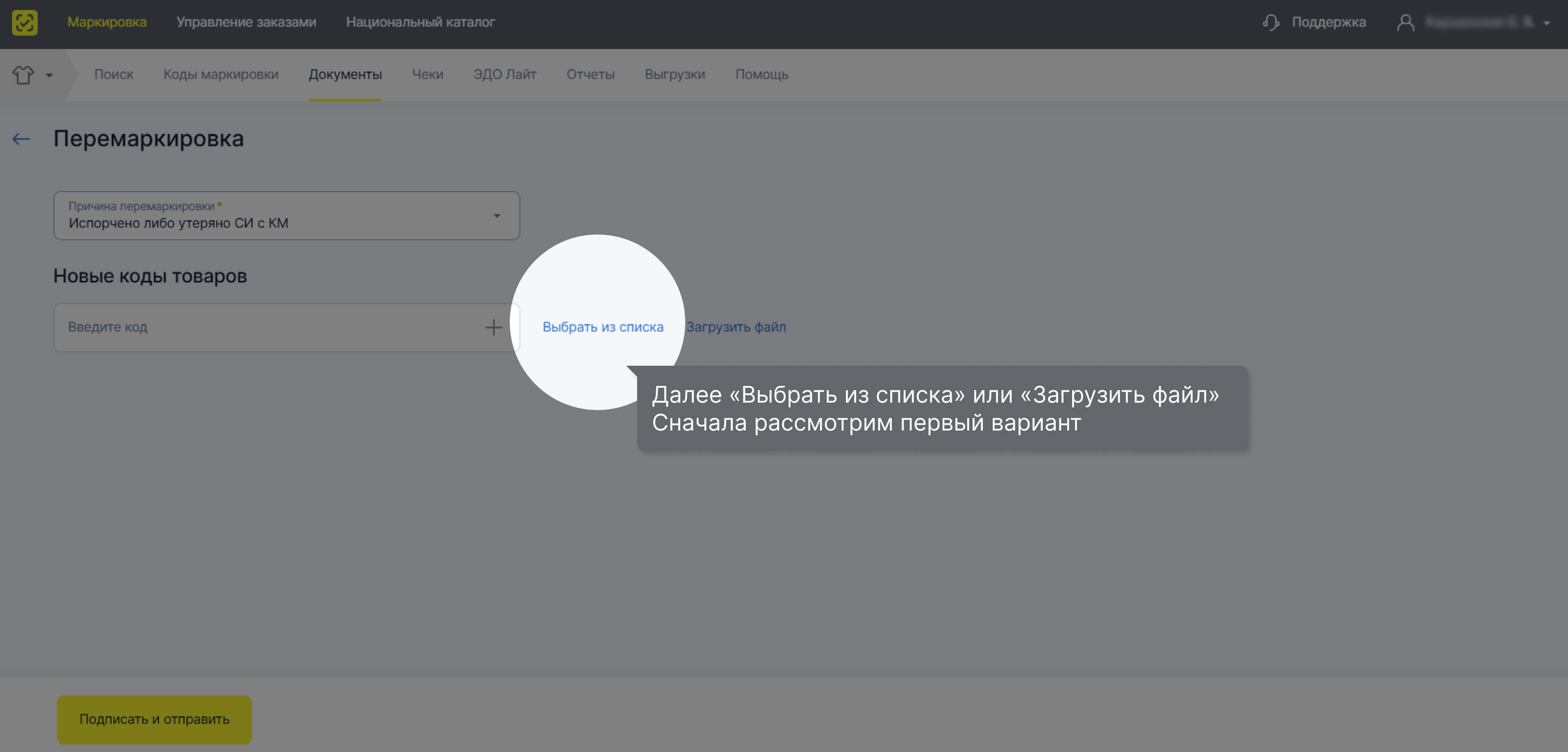
Task: Expand the Причина перемаркировки dropdown
Action: point(497,215)
